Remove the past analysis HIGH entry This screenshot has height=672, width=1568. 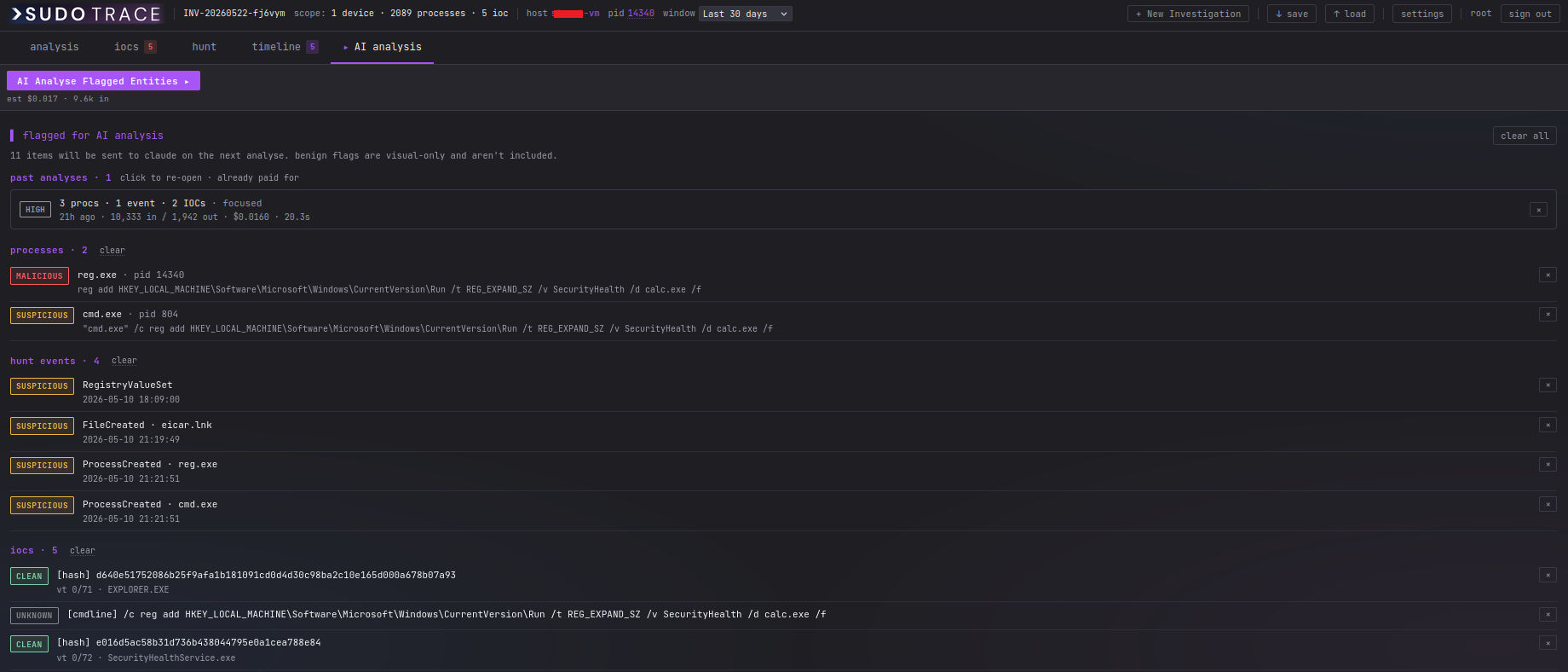(1538, 210)
